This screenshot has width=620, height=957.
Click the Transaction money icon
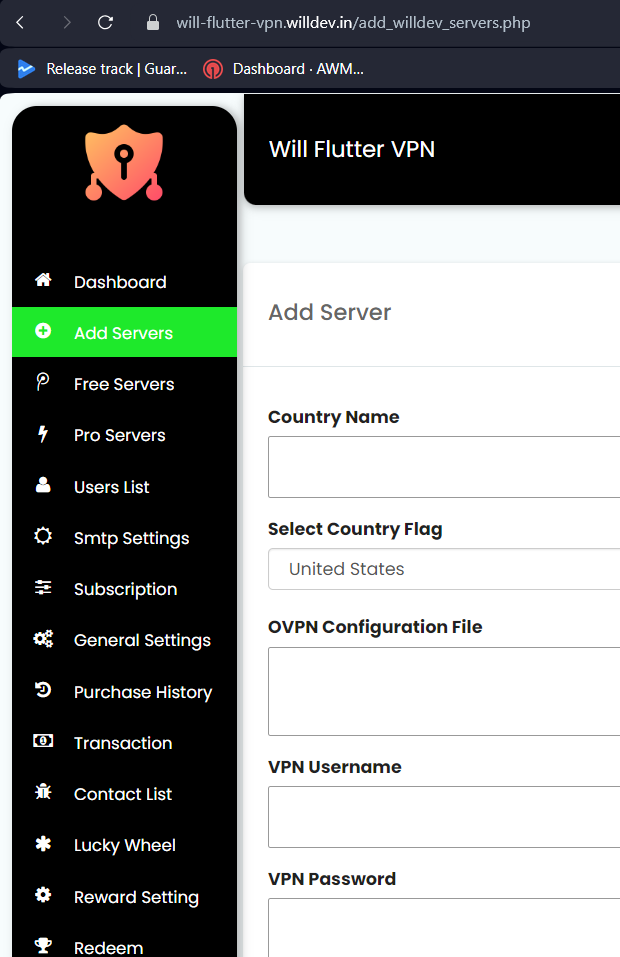(43, 741)
